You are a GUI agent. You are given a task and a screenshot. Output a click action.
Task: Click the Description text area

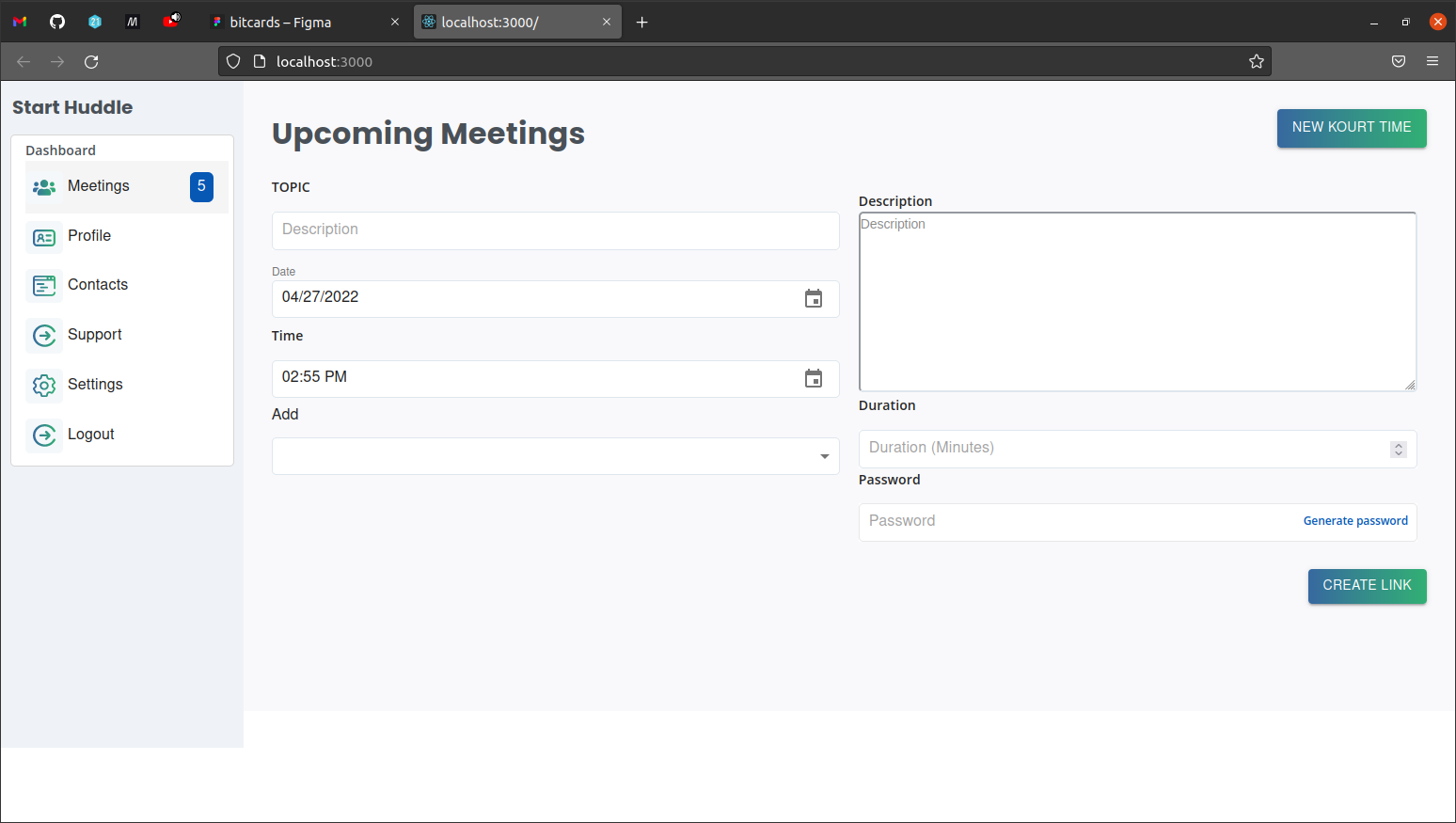[1137, 301]
